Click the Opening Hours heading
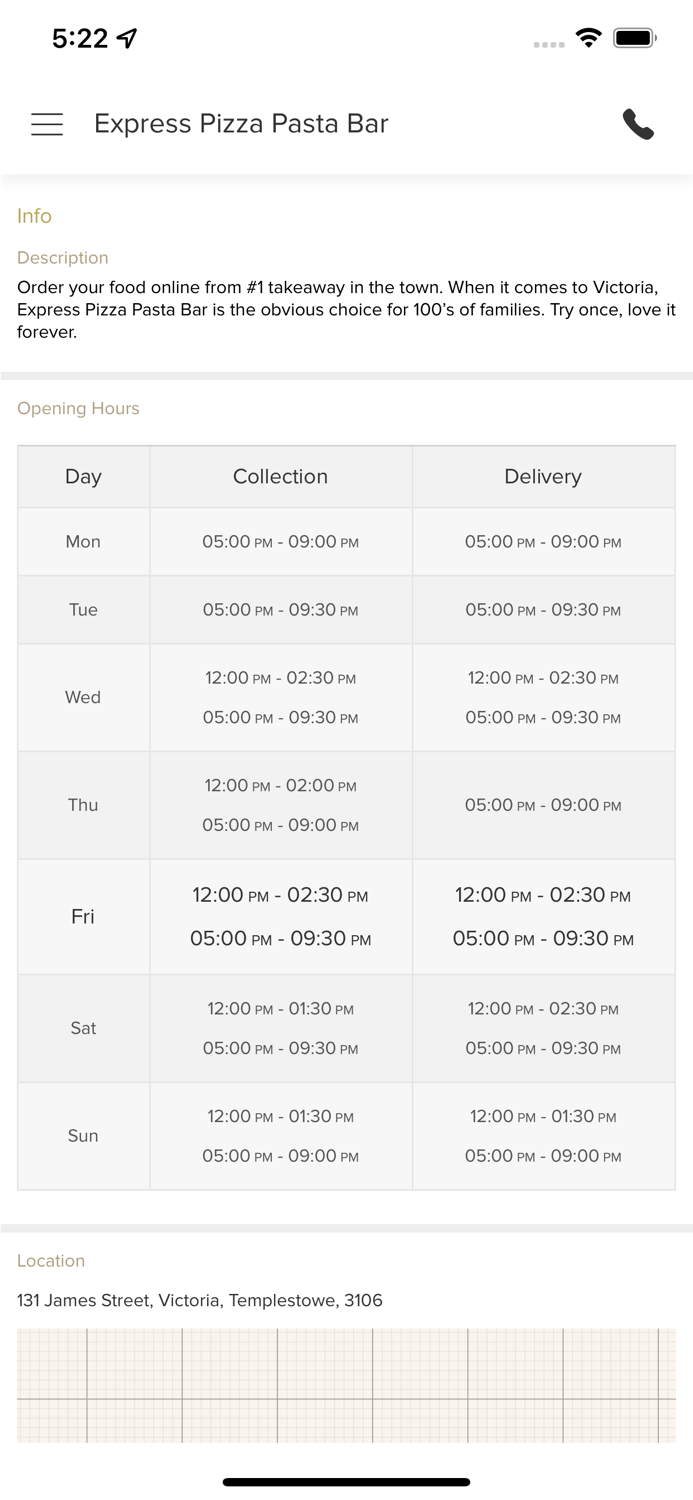This screenshot has width=693, height=1500. 78,409
